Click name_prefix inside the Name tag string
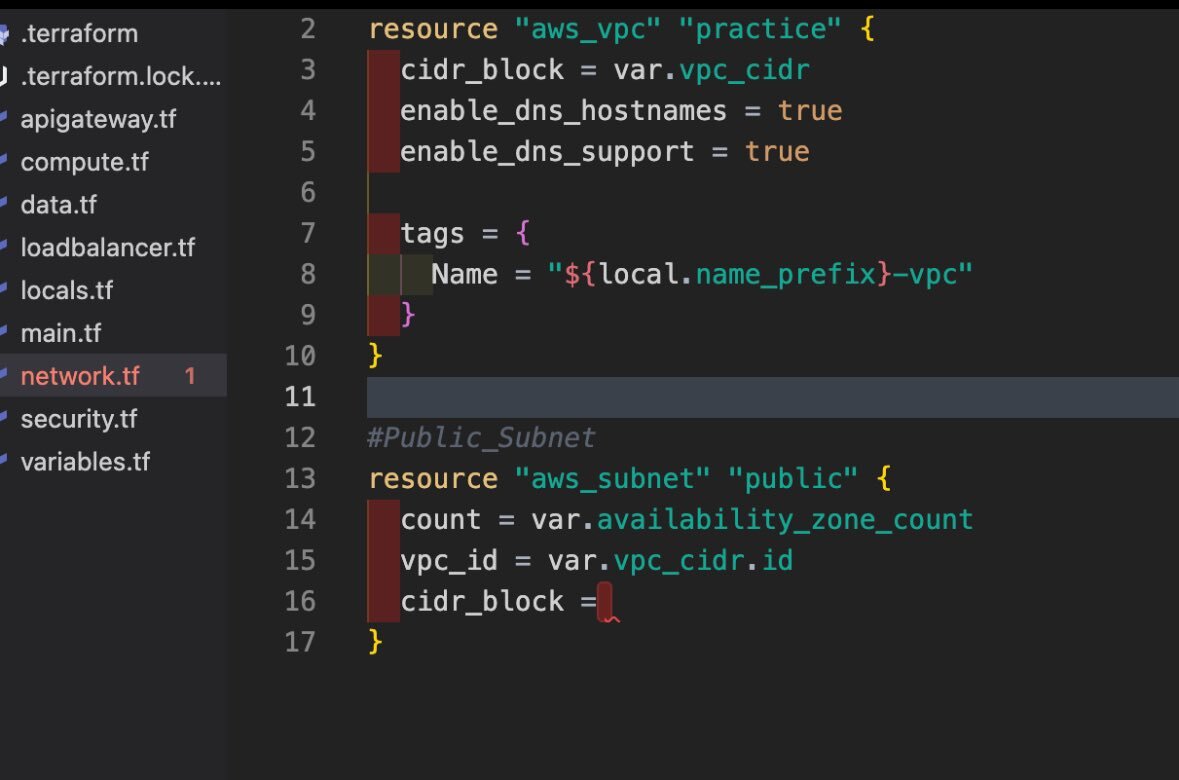 coord(787,275)
